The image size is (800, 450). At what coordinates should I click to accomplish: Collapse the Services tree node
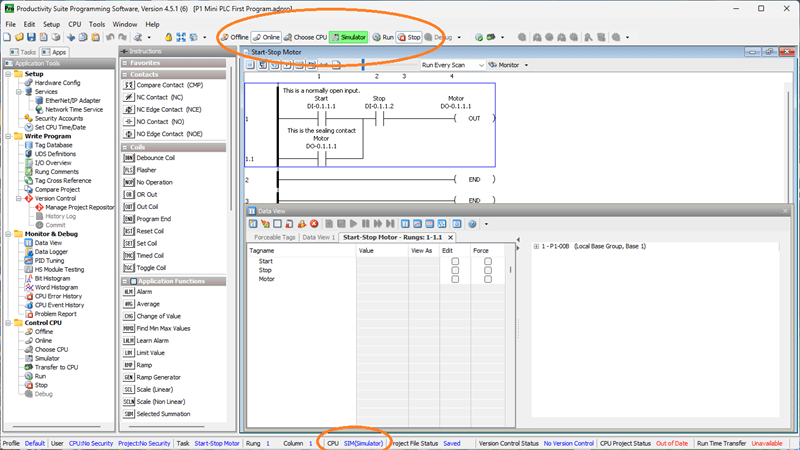click(x=19, y=92)
